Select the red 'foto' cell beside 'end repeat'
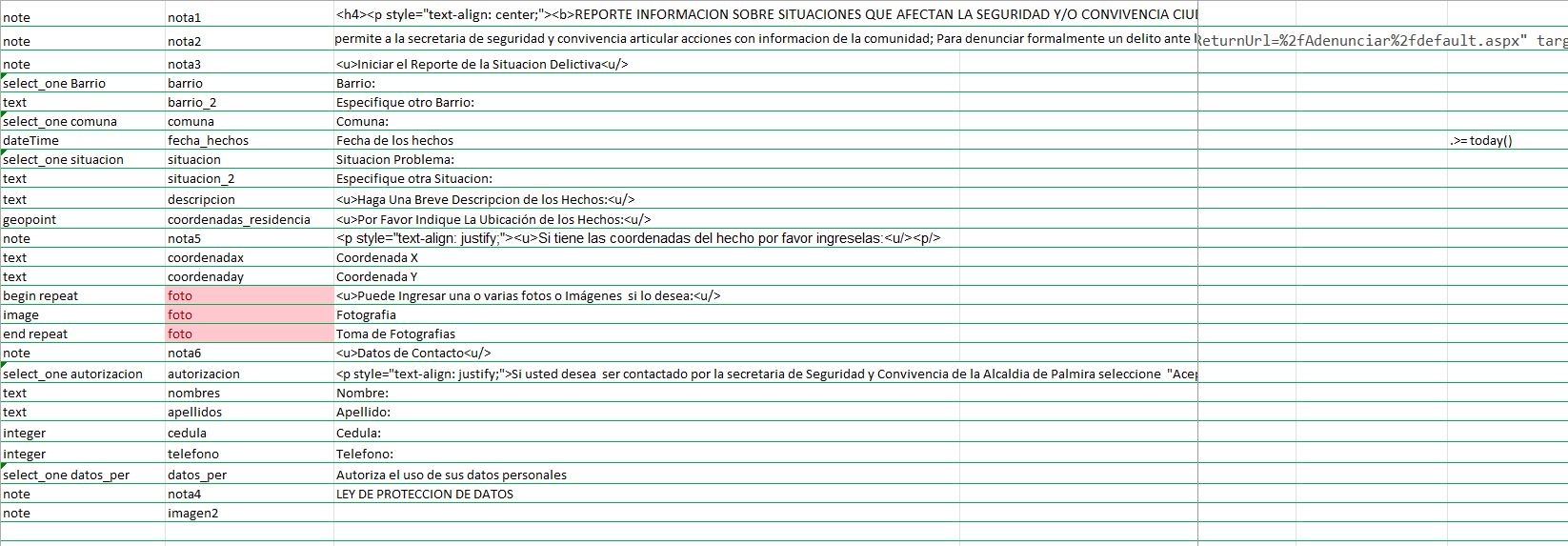This screenshot has height=546, width=1568. pyautogui.click(x=250, y=334)
